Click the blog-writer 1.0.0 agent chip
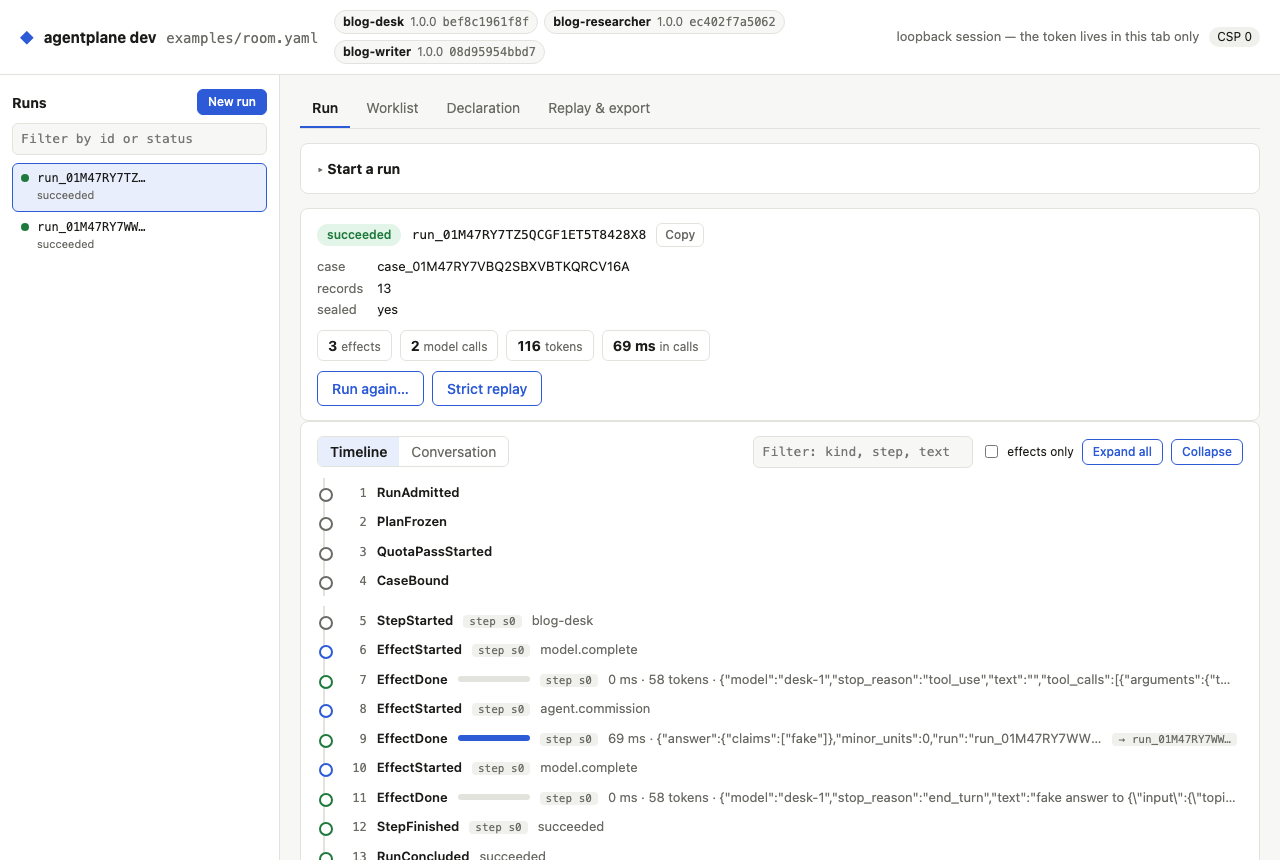 (439, 52)
